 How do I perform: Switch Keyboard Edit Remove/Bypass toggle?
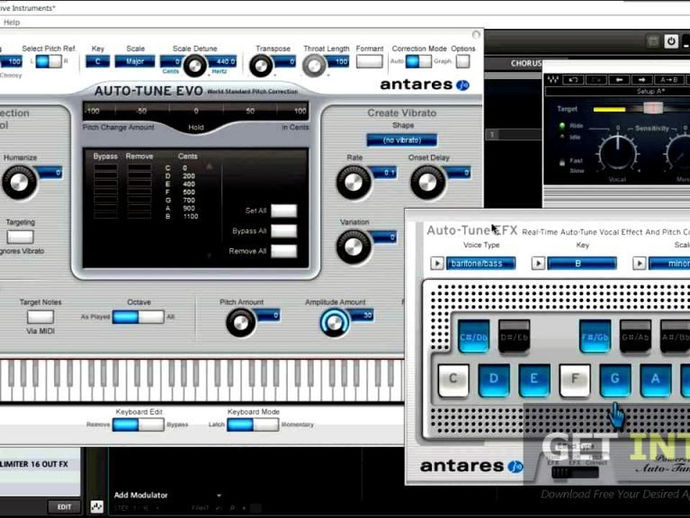pyautogui.click(x=138, y=425)
